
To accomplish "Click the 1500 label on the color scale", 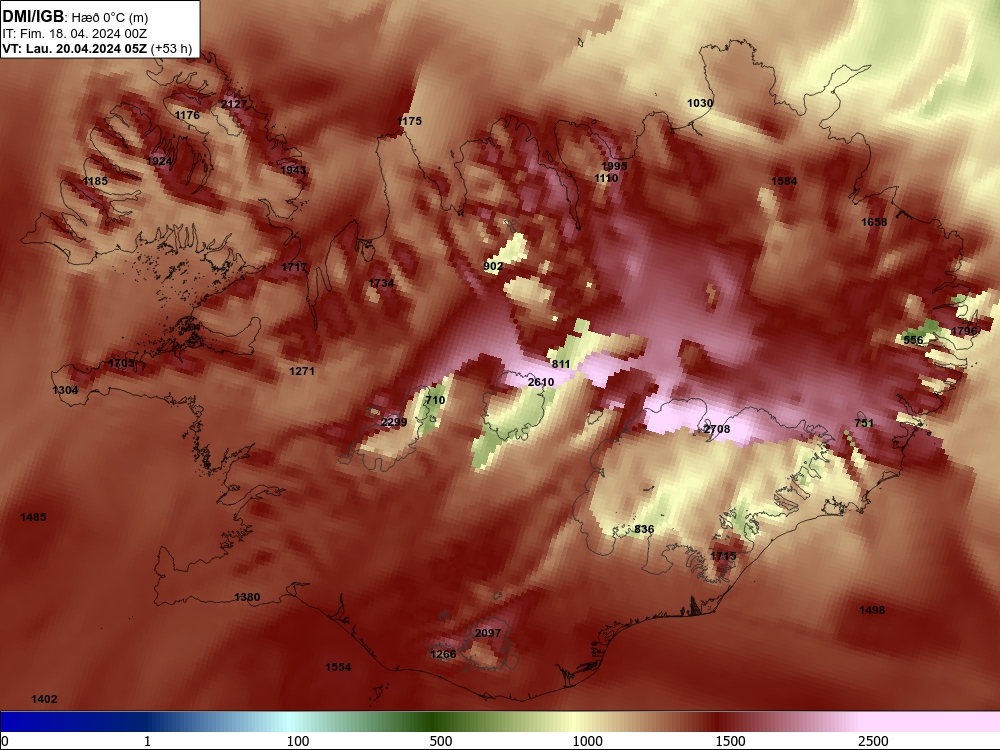I will pos(730,741).
